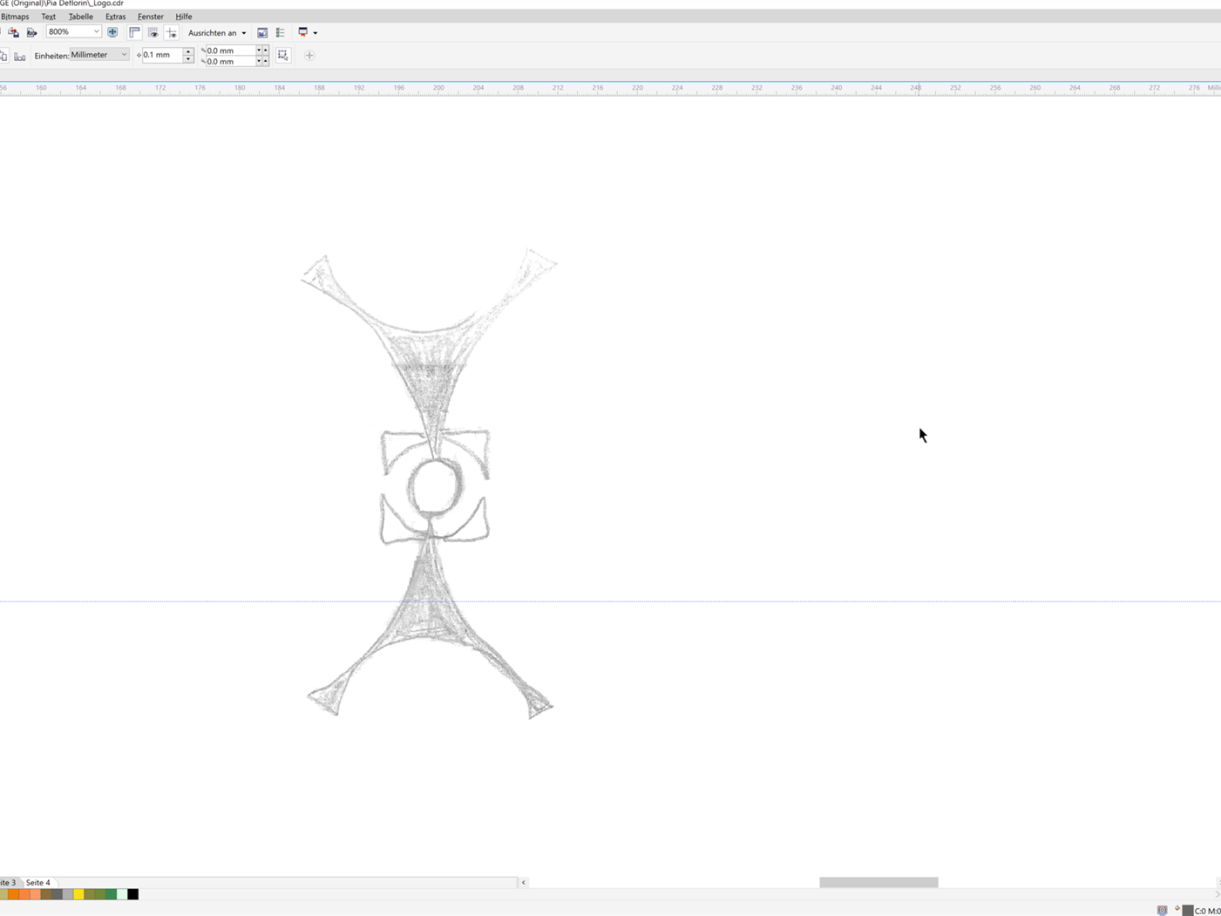Click the fill color indicator in status bar
The height and width of the screenshot is (916, 1221).
(1187, 910)
